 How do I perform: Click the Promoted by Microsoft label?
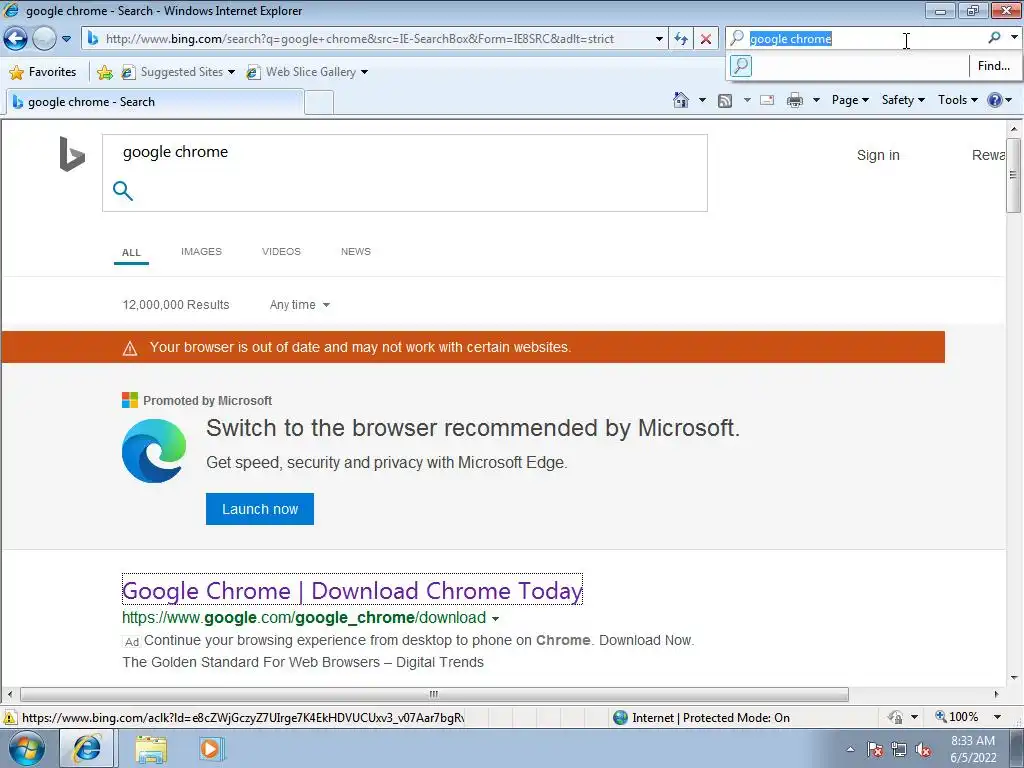[x=208, y=401]
